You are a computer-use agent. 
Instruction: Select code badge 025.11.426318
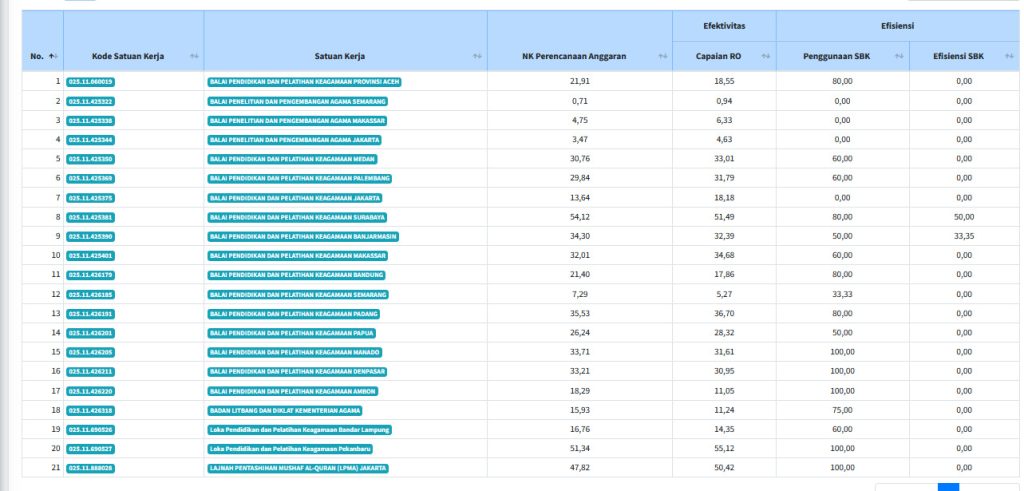pos(91,410)
